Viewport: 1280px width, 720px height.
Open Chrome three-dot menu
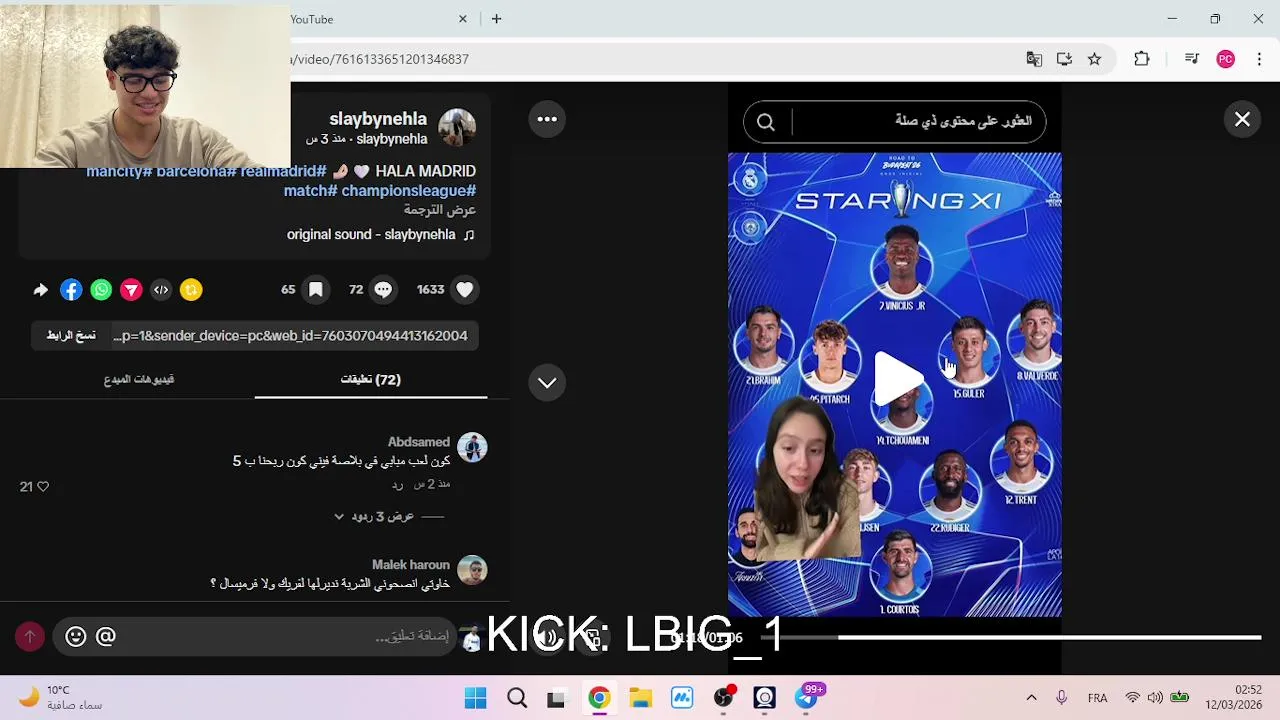click(x=1259, y=59)
